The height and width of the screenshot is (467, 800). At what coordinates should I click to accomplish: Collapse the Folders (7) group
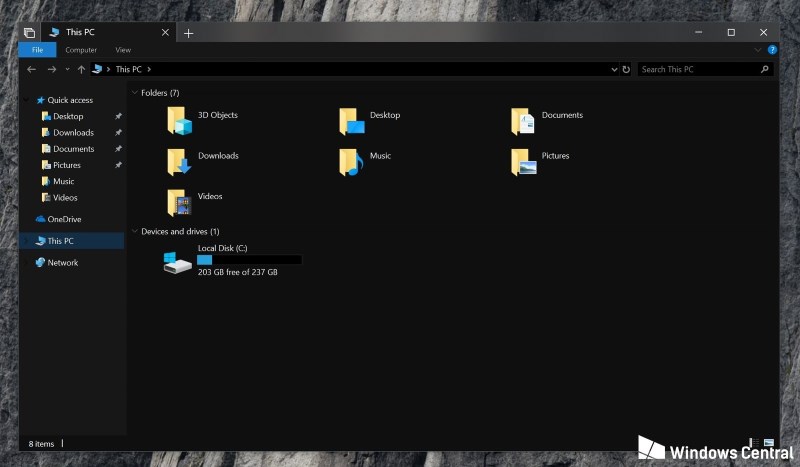tap(135, 93)
